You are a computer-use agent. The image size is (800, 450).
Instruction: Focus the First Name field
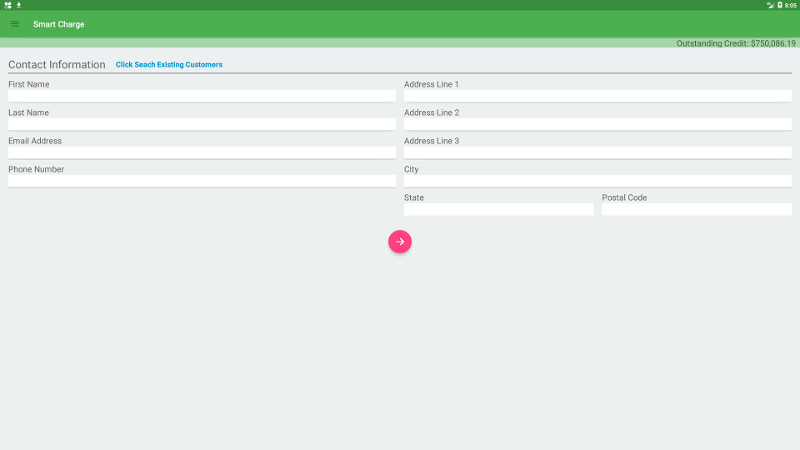click(202, 96)
